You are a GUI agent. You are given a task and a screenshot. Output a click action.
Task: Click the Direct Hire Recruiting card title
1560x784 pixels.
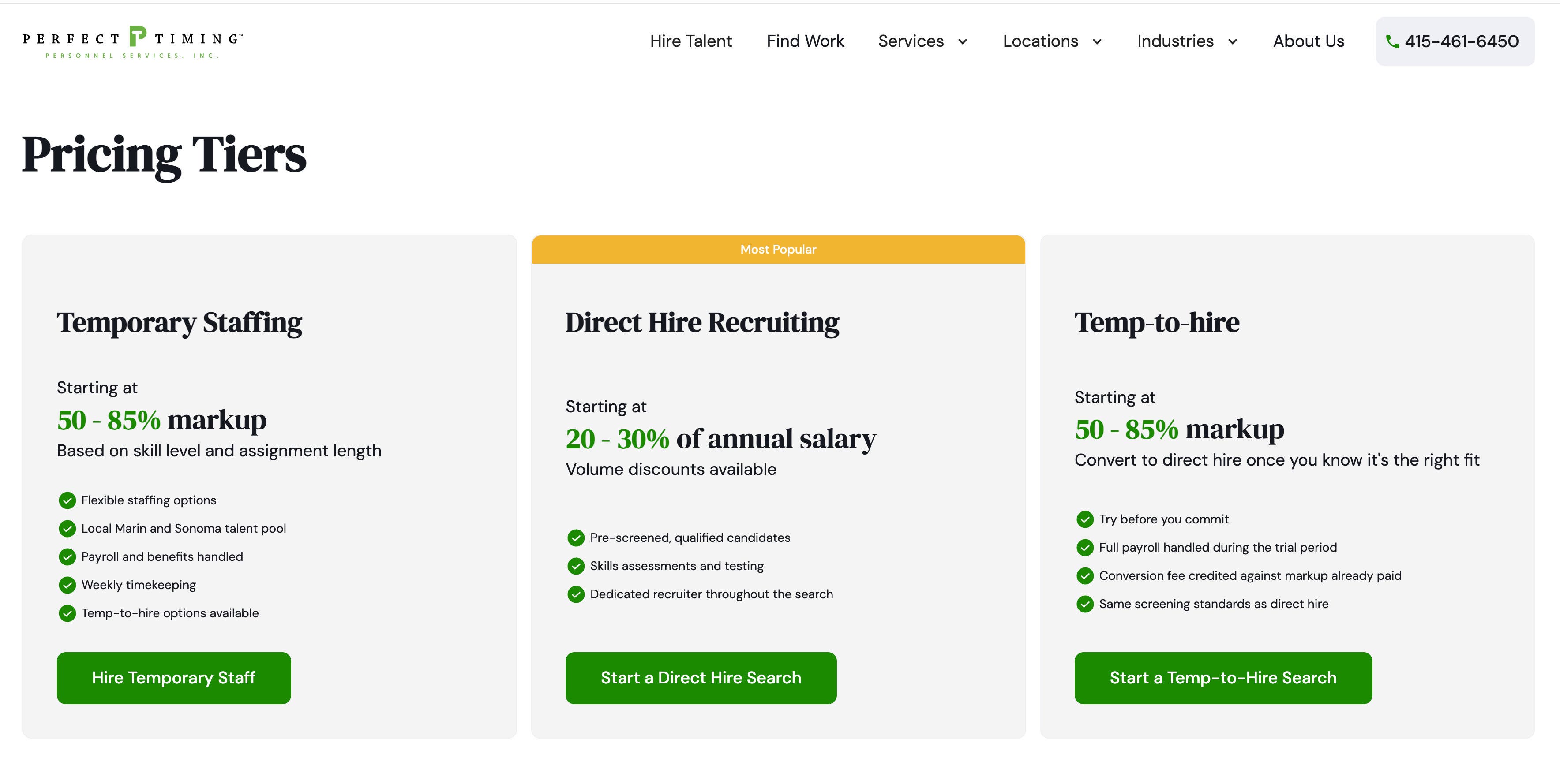coord(702,323)
